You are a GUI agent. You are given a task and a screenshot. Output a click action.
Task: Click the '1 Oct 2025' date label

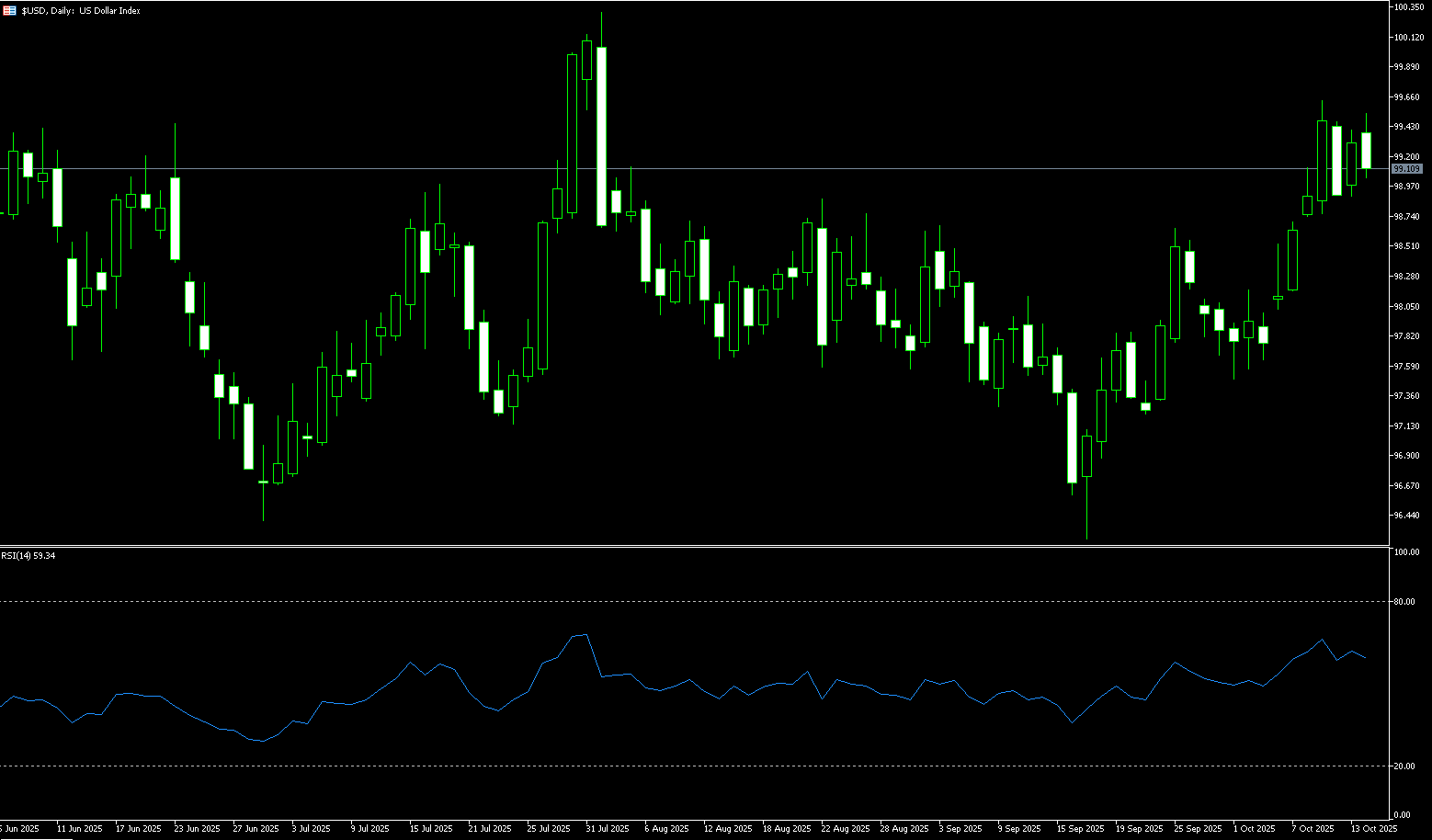click(1255, 829)
